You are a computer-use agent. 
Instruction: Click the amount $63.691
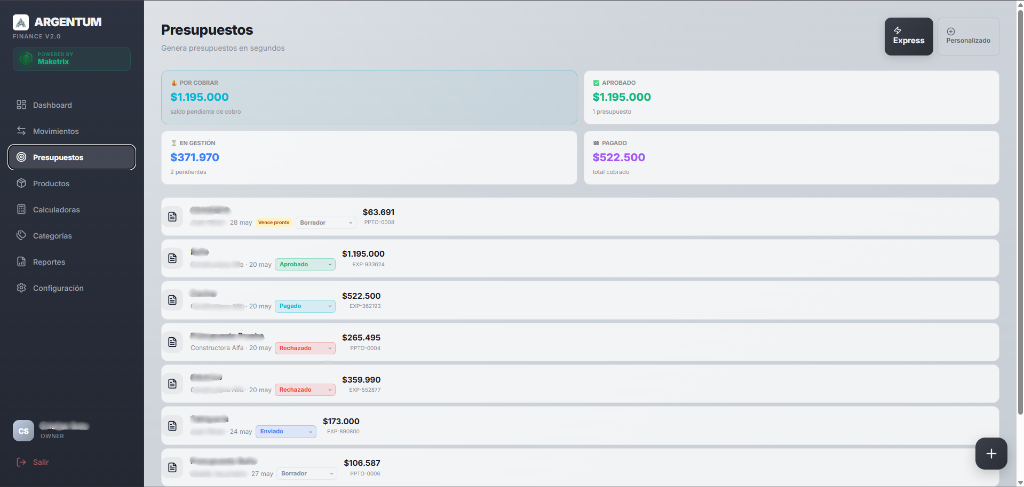[x=379, y=212]
